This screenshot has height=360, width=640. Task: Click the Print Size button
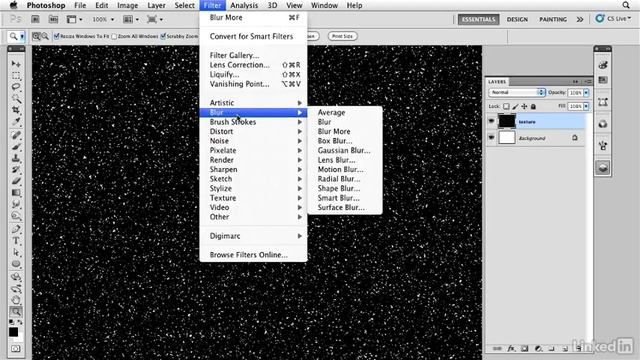(342, 36)
